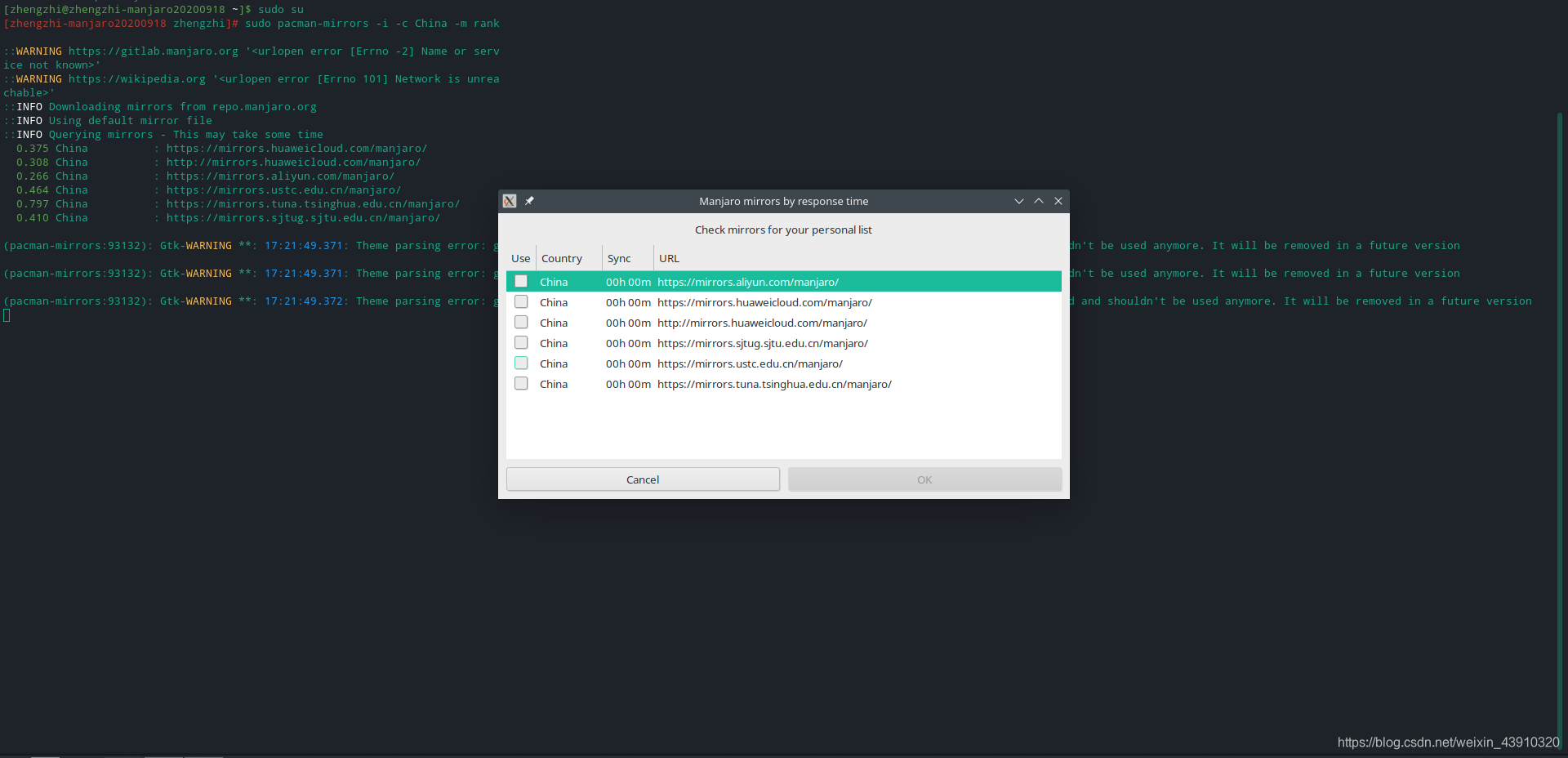The width and height of the screenshot is (1568, 758).
Task: Click 'Check mirrors for your personal list' label
Action: pos(783,230)
